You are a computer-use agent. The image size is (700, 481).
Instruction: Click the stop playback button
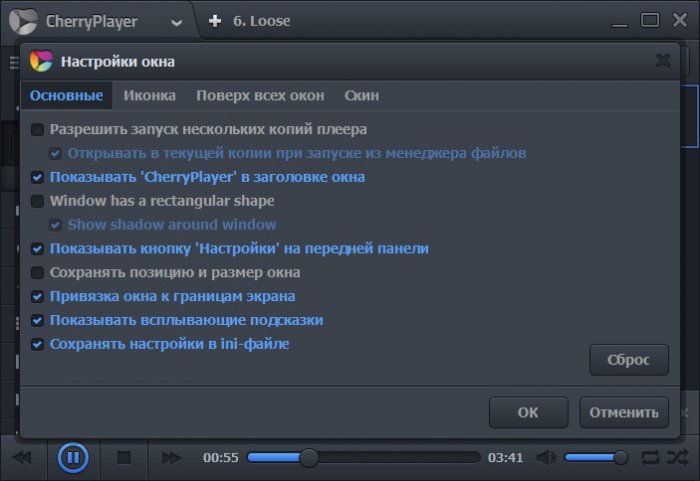click(124, 458)
